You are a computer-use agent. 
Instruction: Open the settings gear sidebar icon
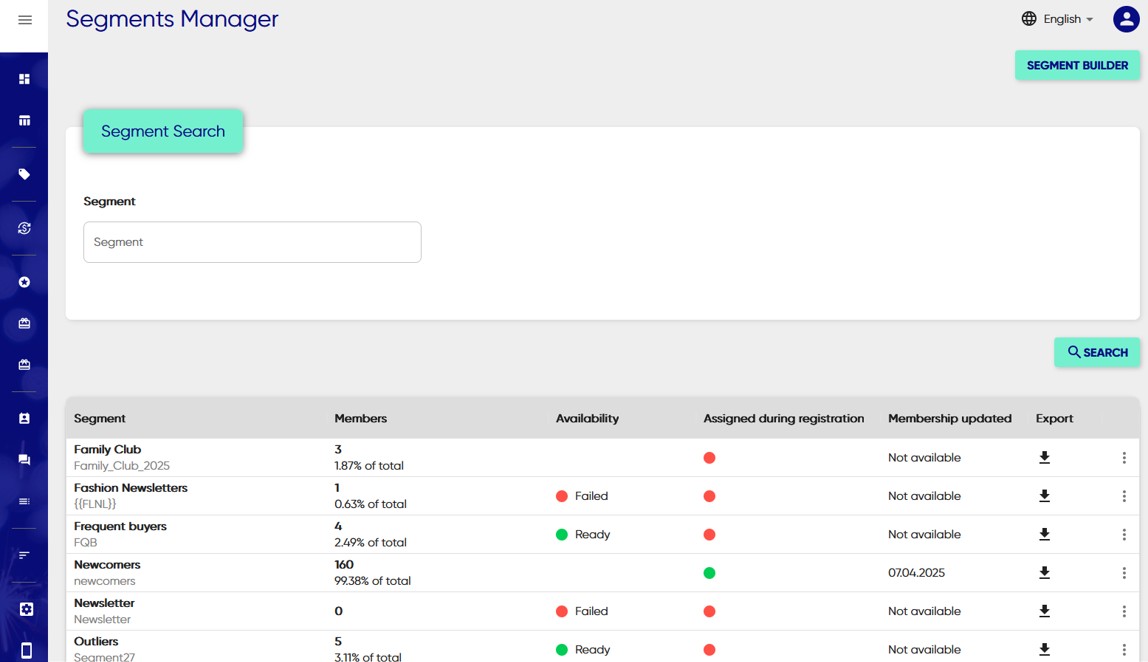(26, 609)
